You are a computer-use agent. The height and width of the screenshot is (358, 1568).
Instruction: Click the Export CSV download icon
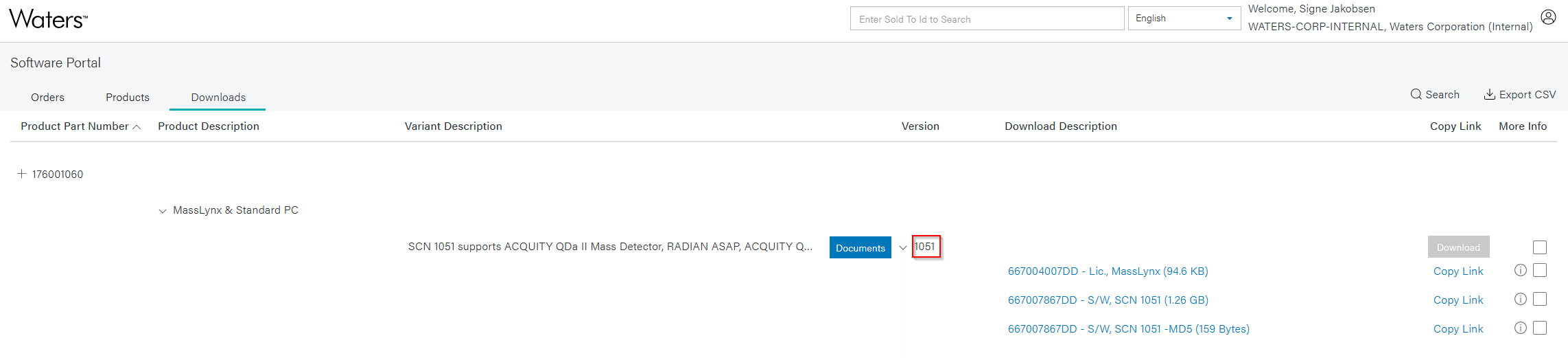1489,95
